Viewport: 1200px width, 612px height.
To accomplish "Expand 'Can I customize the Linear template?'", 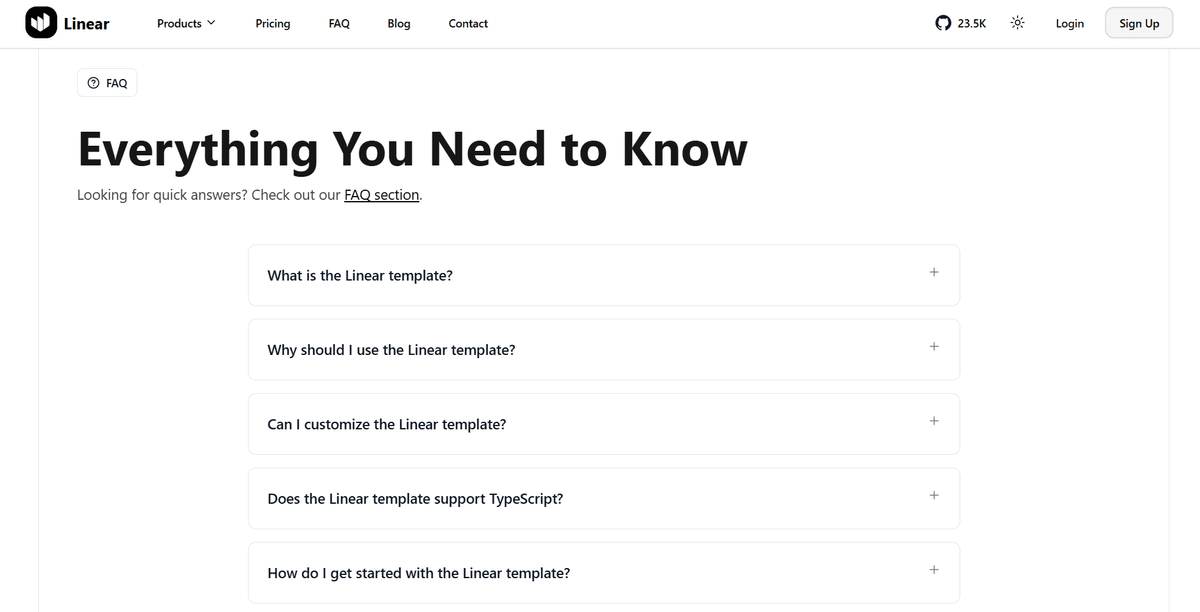I will click(x=386, y=424).
